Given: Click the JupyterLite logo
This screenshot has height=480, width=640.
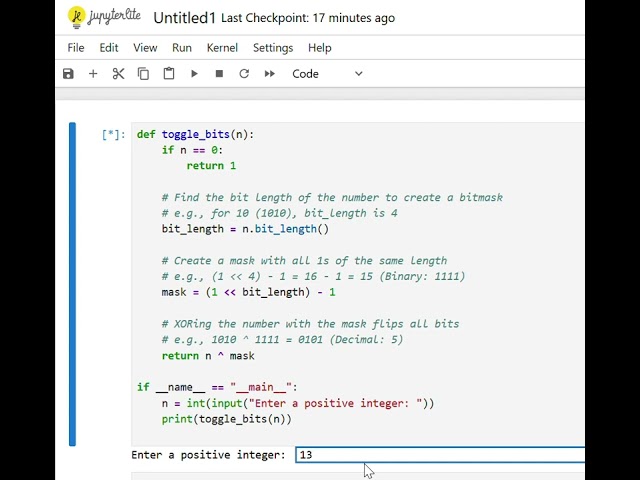Looking at the screenshot, I should click(104, 17).
